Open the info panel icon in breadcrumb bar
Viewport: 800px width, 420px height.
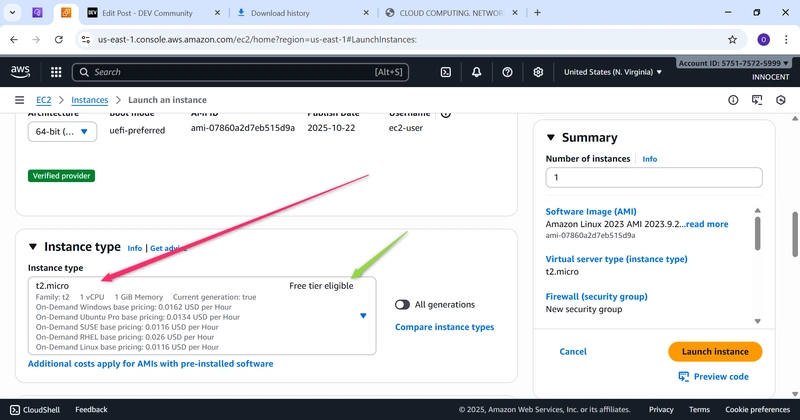pos(733,100)
